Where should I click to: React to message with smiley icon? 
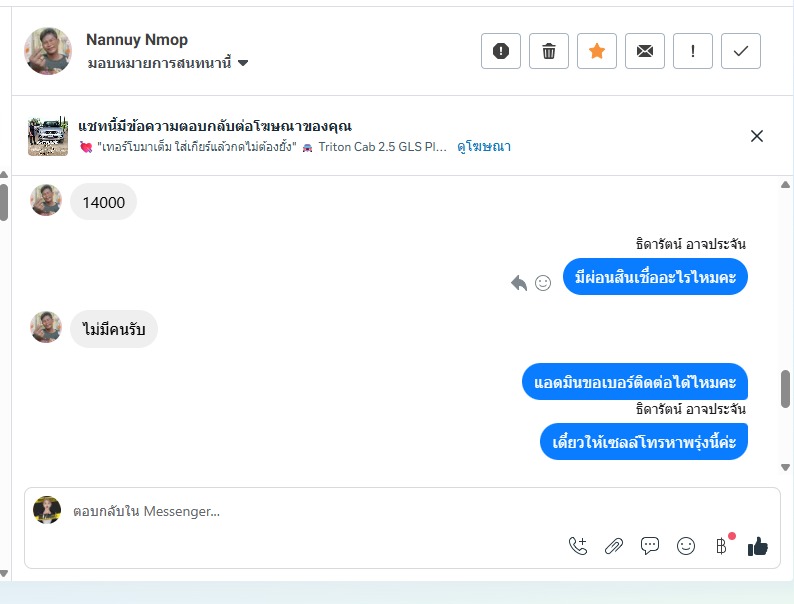click(x=543, y=283)
